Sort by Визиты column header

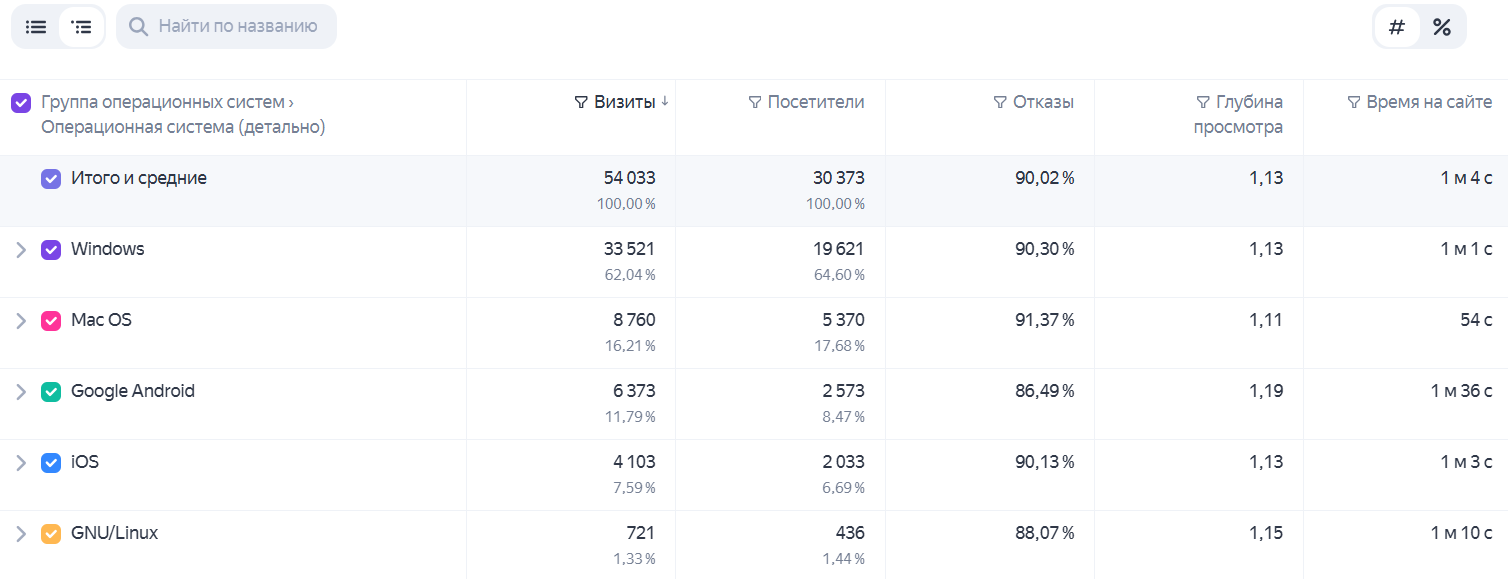coord(625,102)
